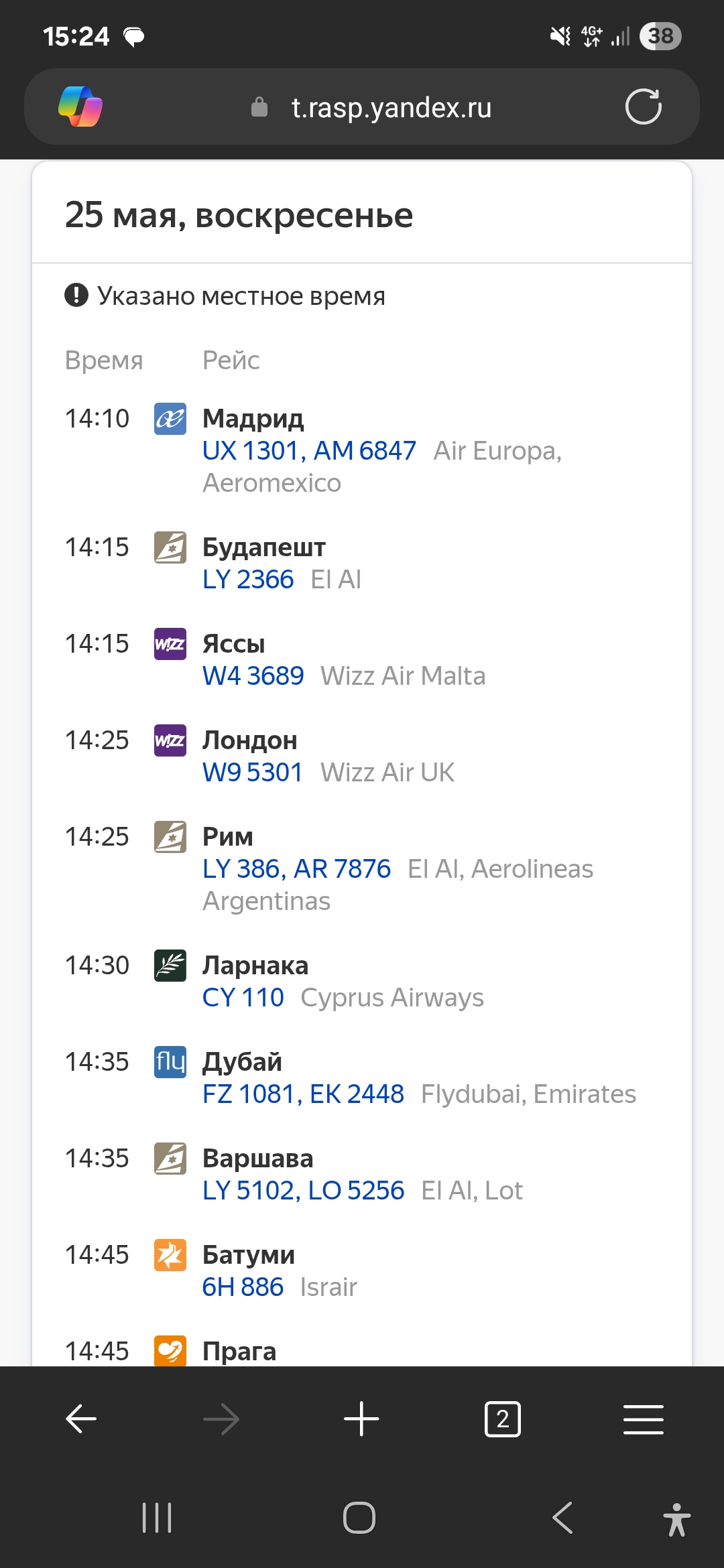Open flight W4 3689 to Яссы
This screenshot has width=724, height=1568.
[253, 676]
